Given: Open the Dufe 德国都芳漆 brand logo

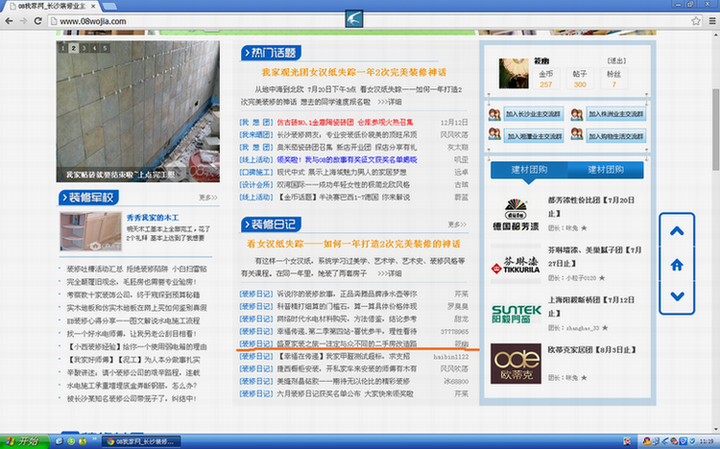Looking at the screenshot, I should coord(515,212).
